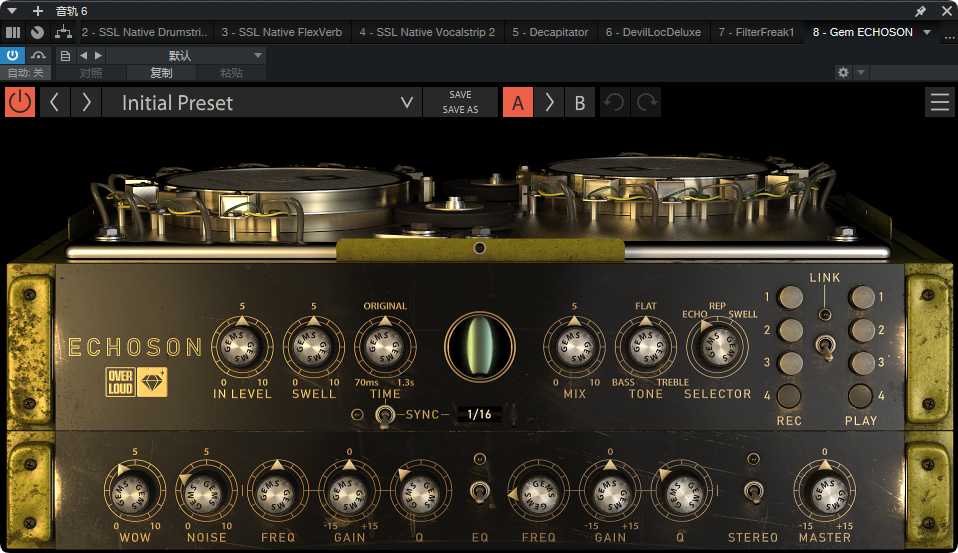Toggle PLAY head button 3
958x553 pixels.
coord(861,364)
